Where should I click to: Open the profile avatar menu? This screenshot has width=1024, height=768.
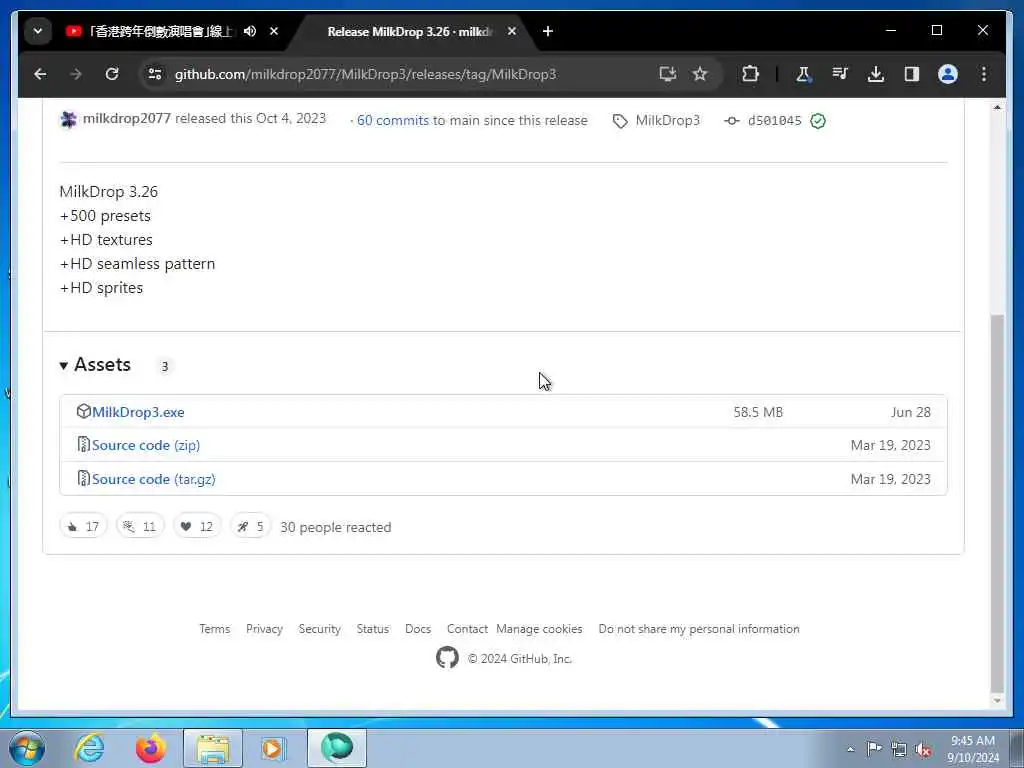pyautogui.click(x=948, y=74)
